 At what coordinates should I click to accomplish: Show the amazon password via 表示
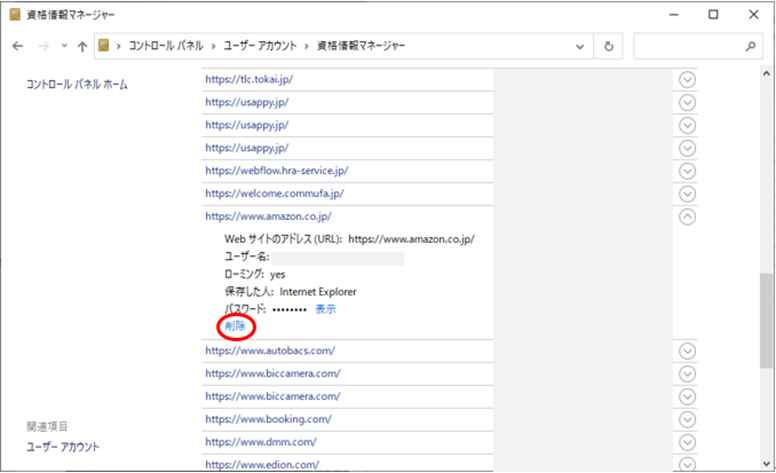pos(326,309)
